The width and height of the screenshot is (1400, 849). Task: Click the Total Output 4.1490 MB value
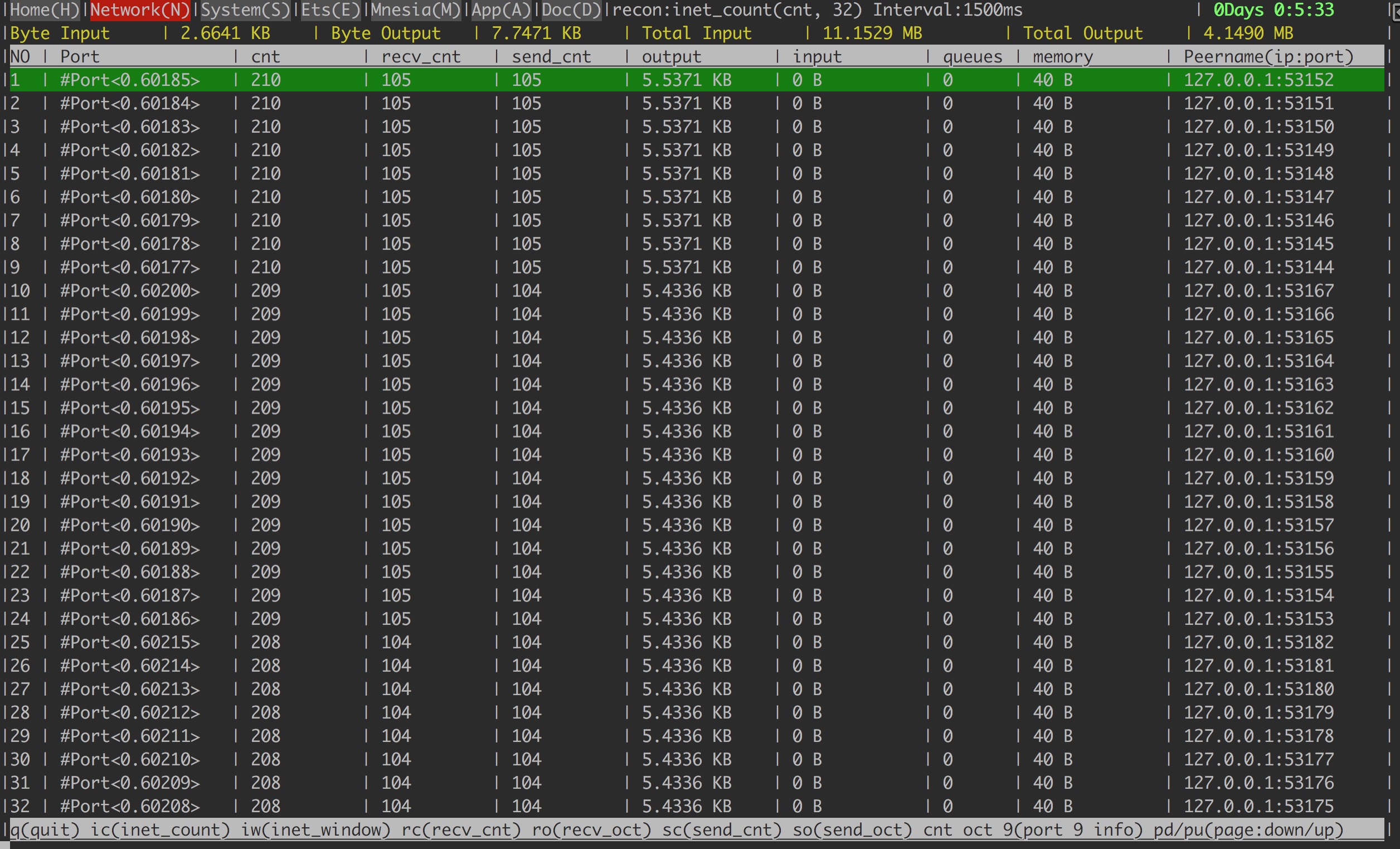1248,33
